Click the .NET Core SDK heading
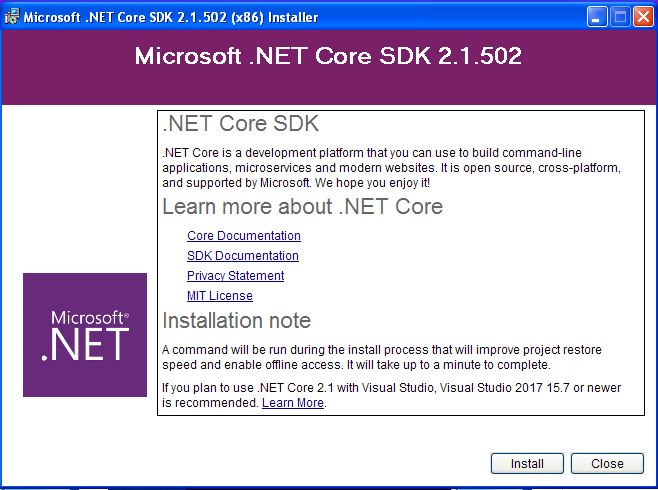658x490 pixels. click(x=241, y=124)
